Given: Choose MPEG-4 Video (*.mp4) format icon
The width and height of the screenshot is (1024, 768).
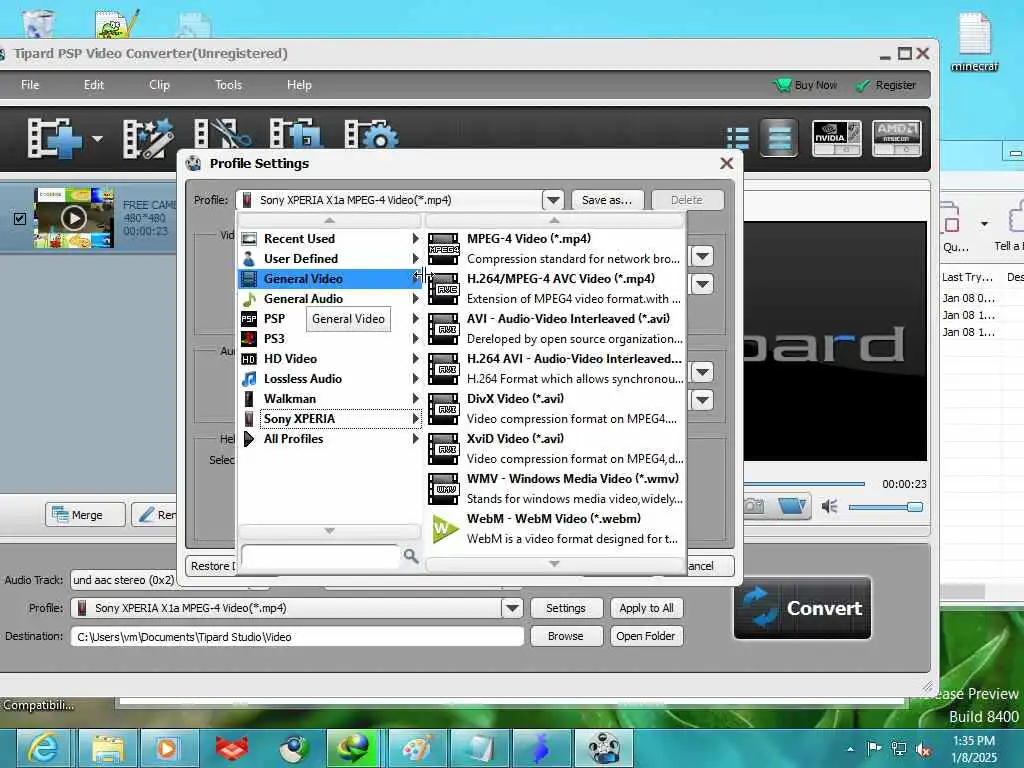Looking at the screenshot, I should tap(443, 249).
